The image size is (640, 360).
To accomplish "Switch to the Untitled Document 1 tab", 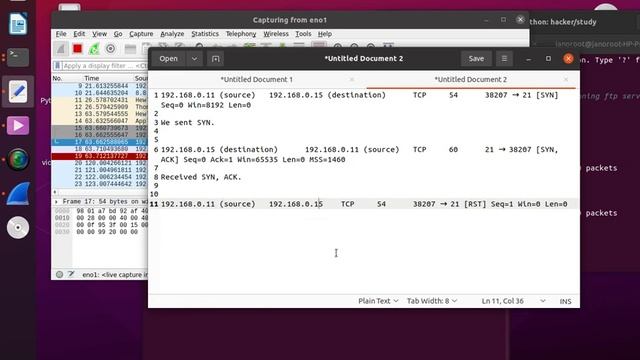I will [256, 79].
